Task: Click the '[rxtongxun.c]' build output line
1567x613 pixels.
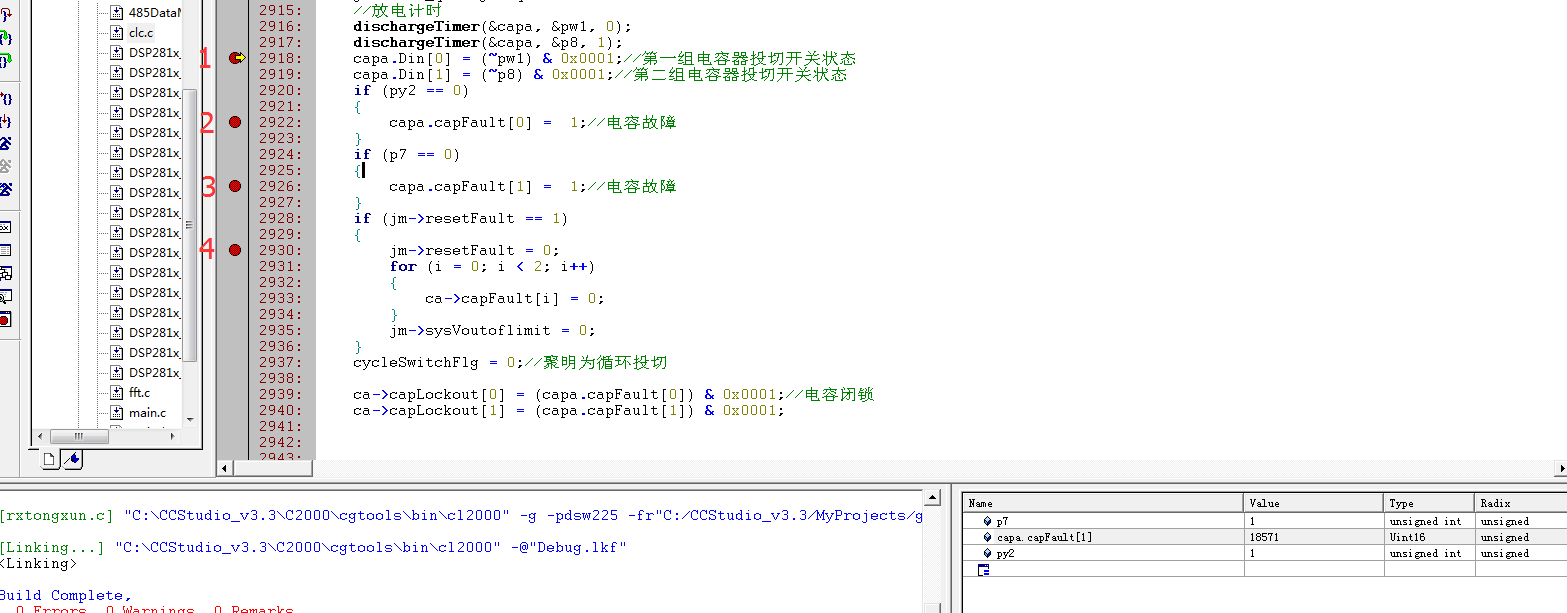Action: (461, 515)
